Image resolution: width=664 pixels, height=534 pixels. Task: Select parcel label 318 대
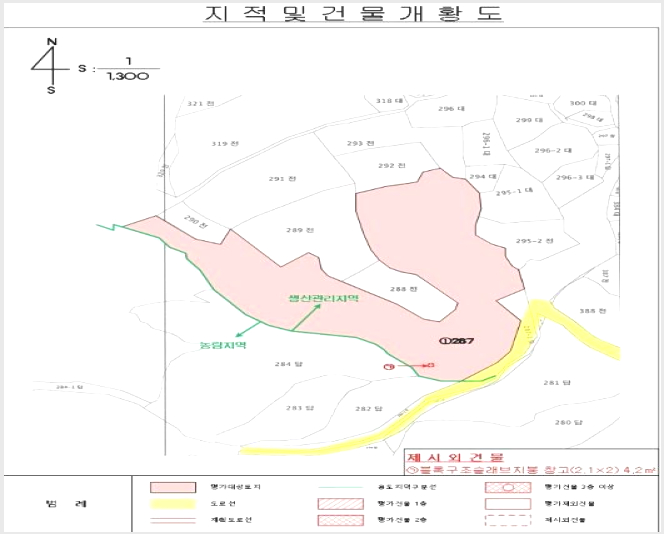[x=389, y=101]
